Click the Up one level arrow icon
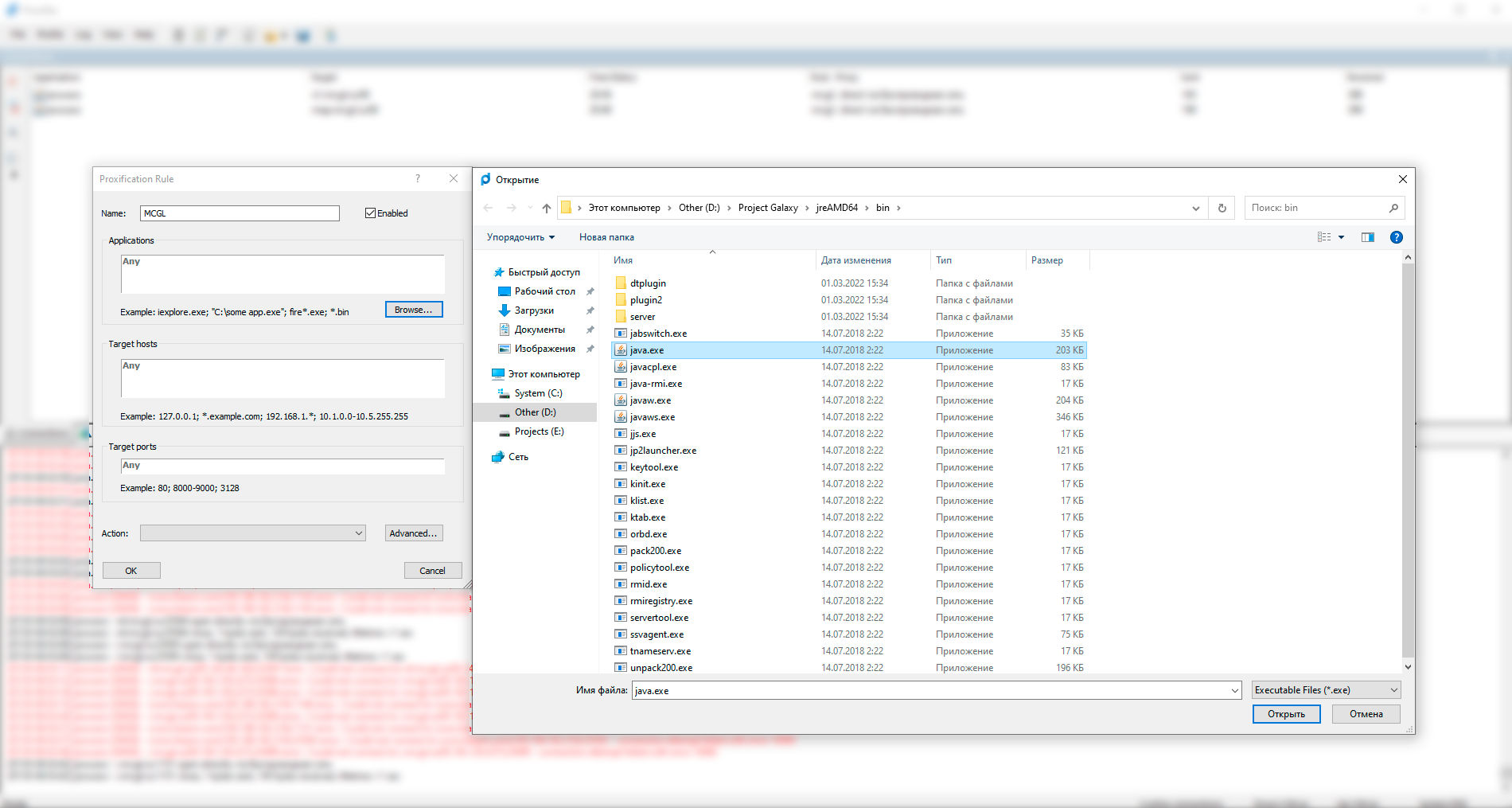This screenshot has height=808, width=1512. [x=546, y=209]
